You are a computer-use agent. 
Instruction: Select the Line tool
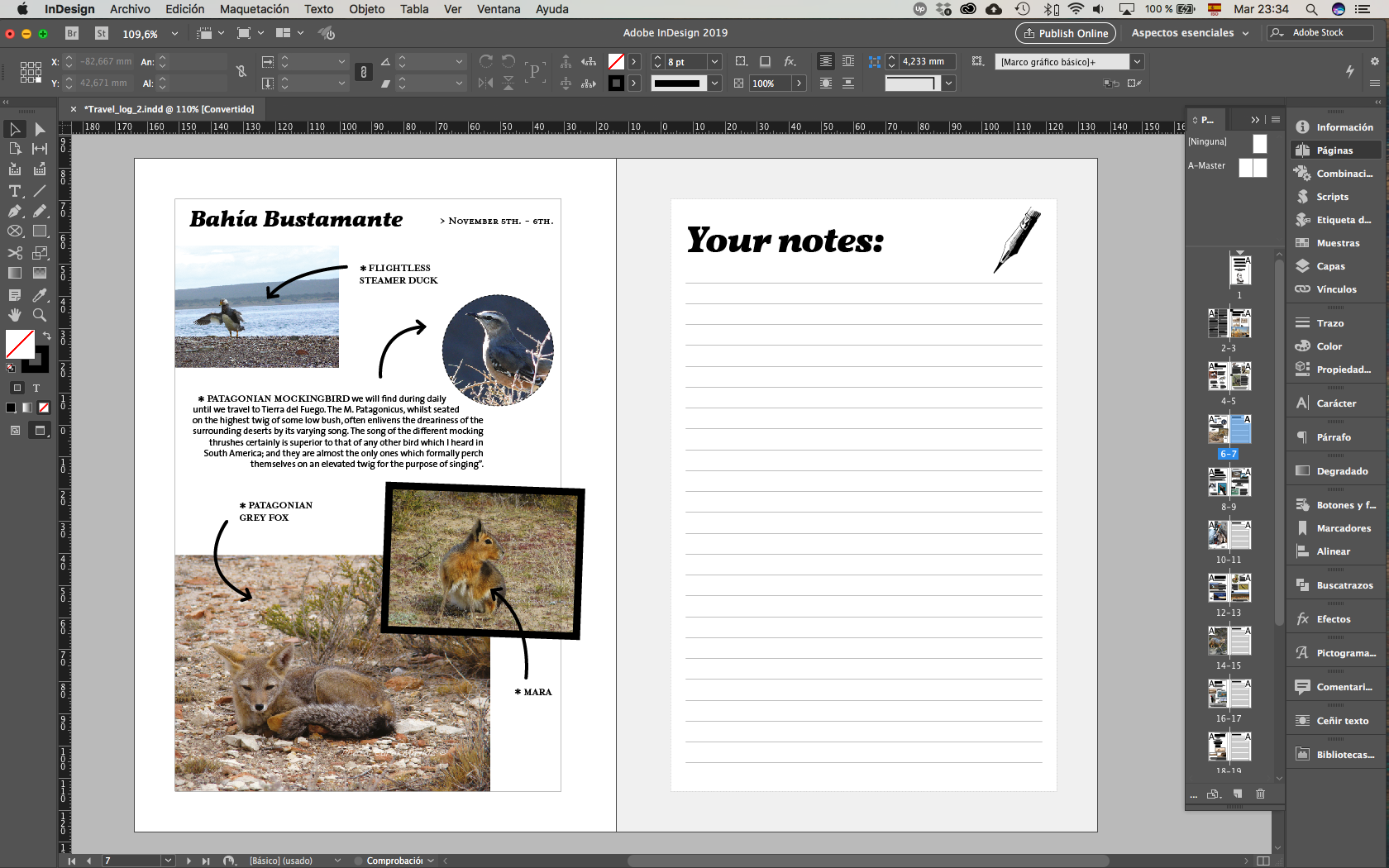click(x=40, y=191)
